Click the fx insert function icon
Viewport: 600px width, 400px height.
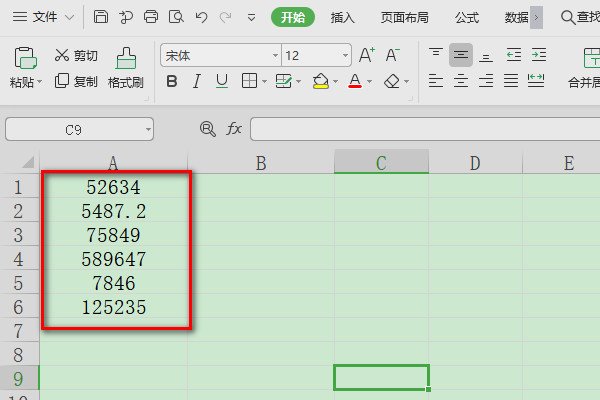pos(234,129)
